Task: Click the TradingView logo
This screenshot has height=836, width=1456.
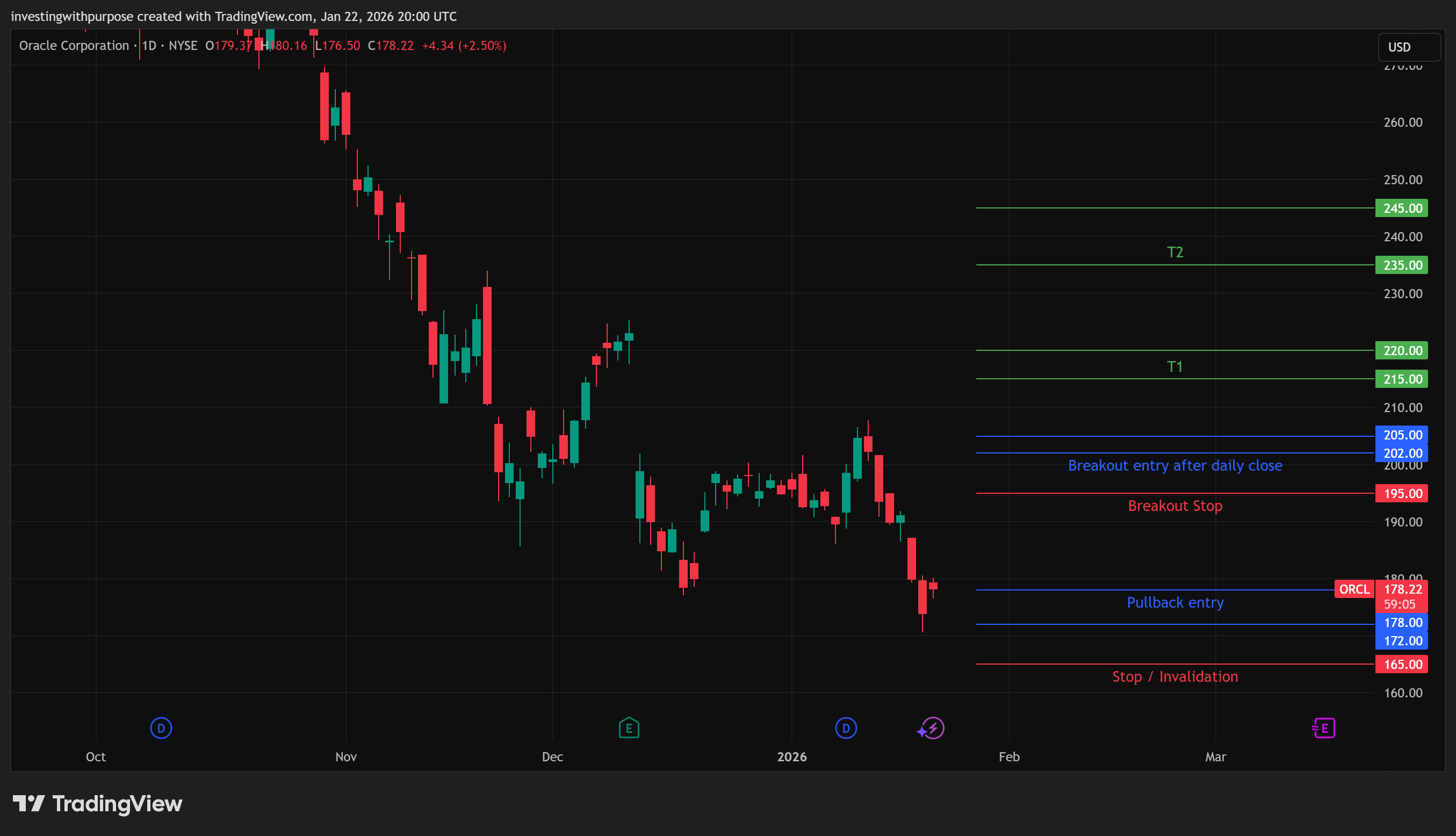Action: 98,804
